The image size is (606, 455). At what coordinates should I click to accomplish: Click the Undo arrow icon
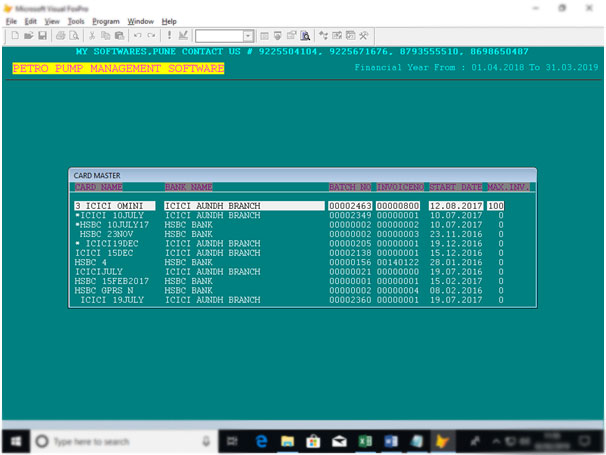(137, 36)
